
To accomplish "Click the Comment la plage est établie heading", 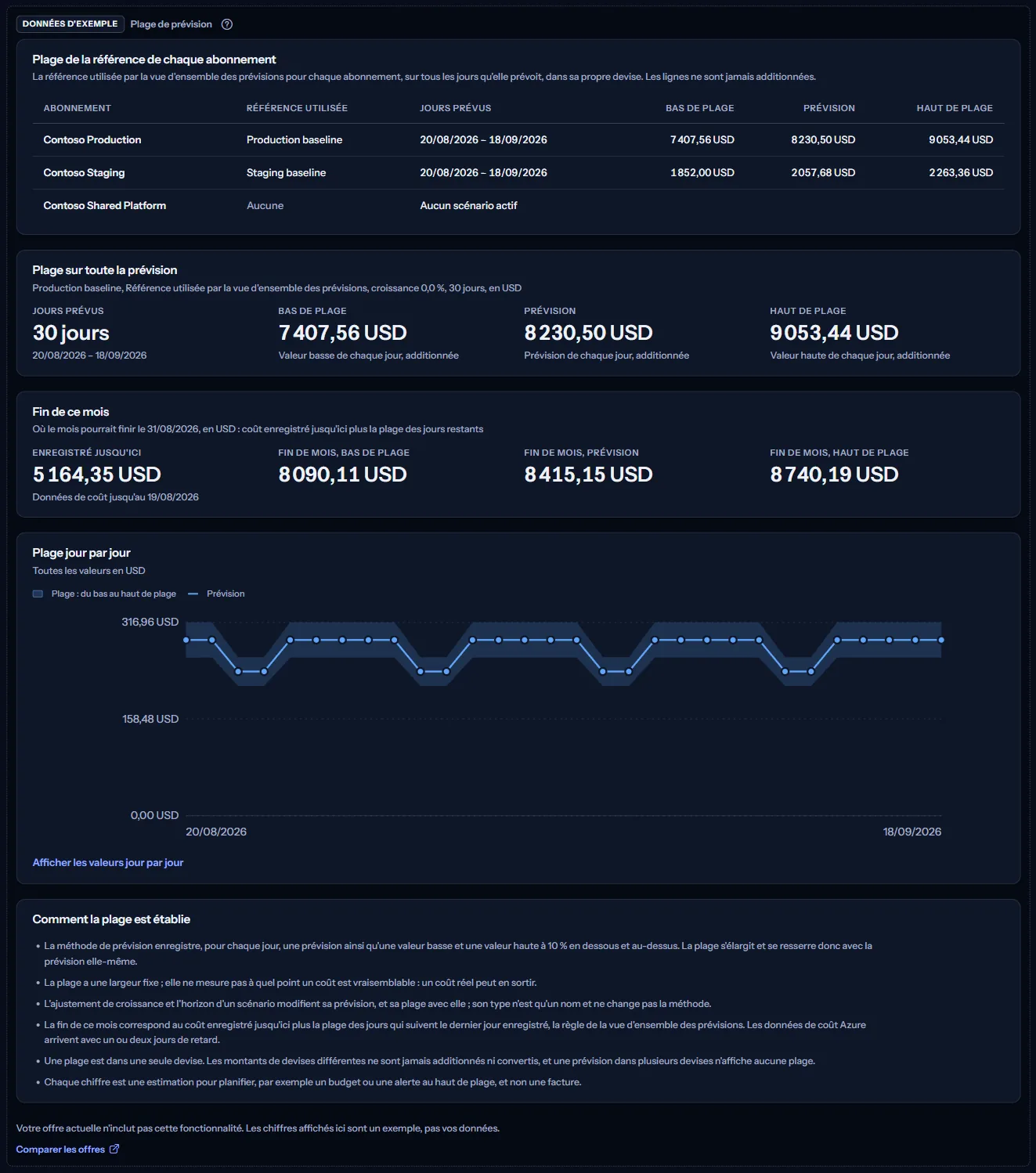I will click(x=111, y=919).
